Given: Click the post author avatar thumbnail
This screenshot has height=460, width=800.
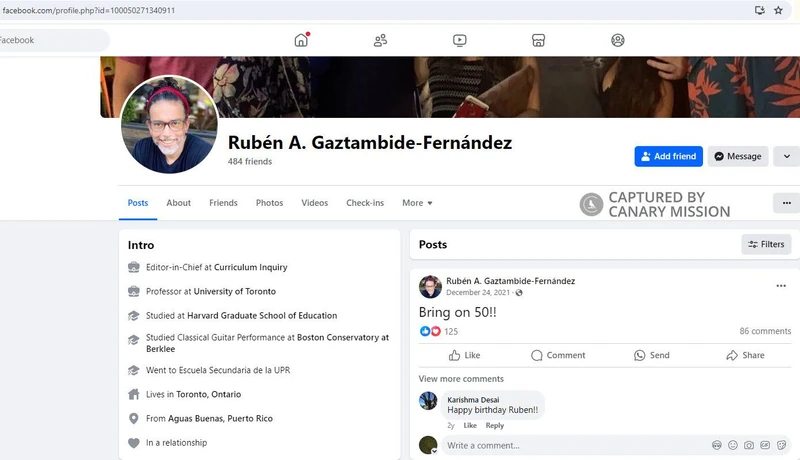Looking at the screenshot, I should point(430,287).
